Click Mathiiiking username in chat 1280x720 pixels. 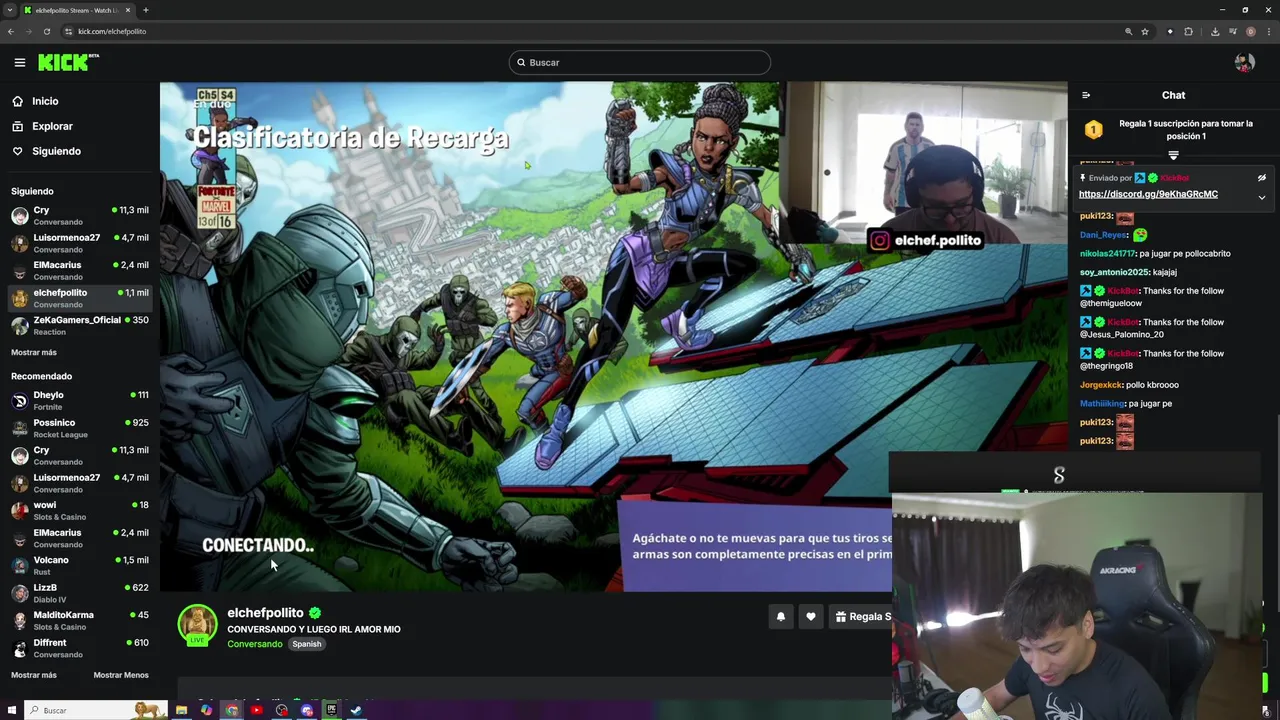tap(1103, 404)
